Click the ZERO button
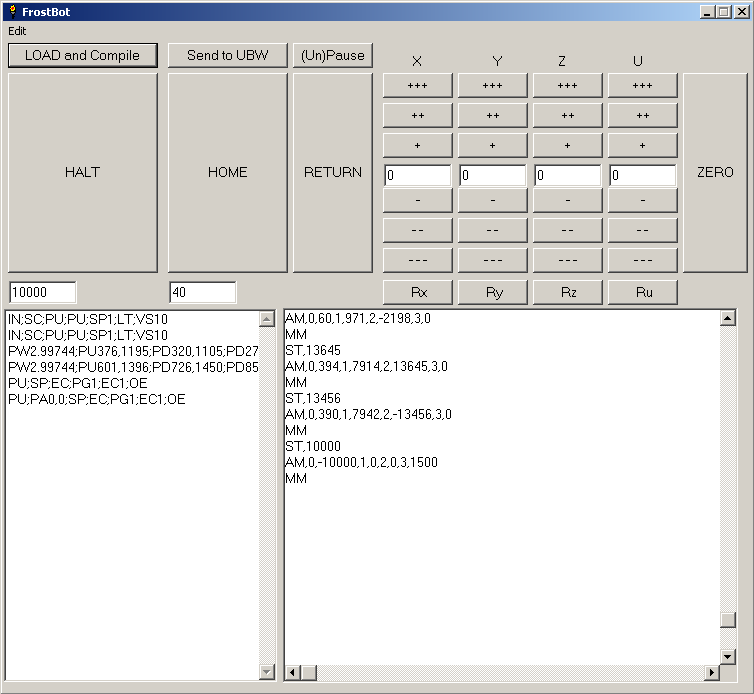The height and width of the screenshot is (694, 754). (715, 173)
